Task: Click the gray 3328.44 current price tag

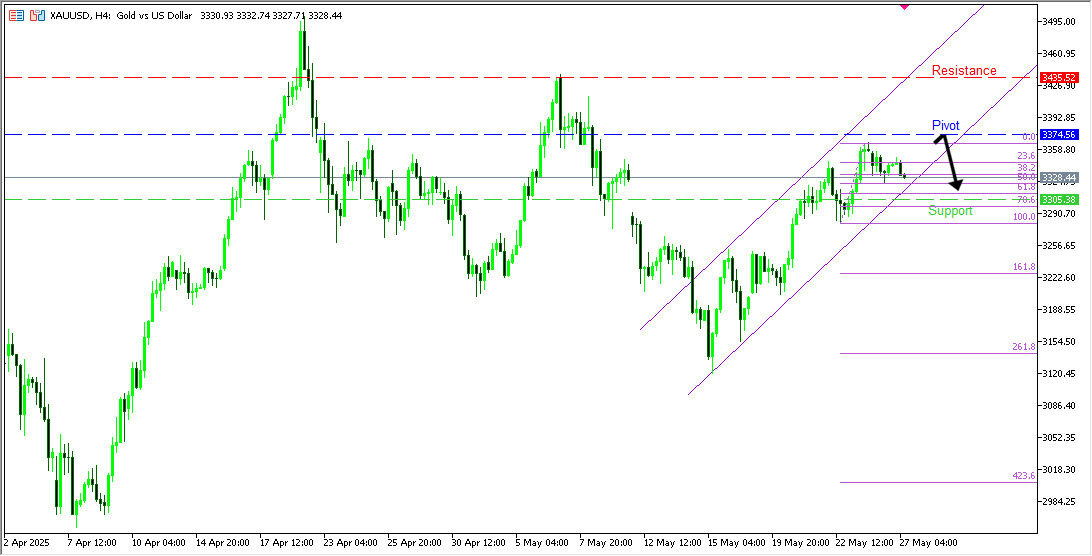Action: point(1057,178)
